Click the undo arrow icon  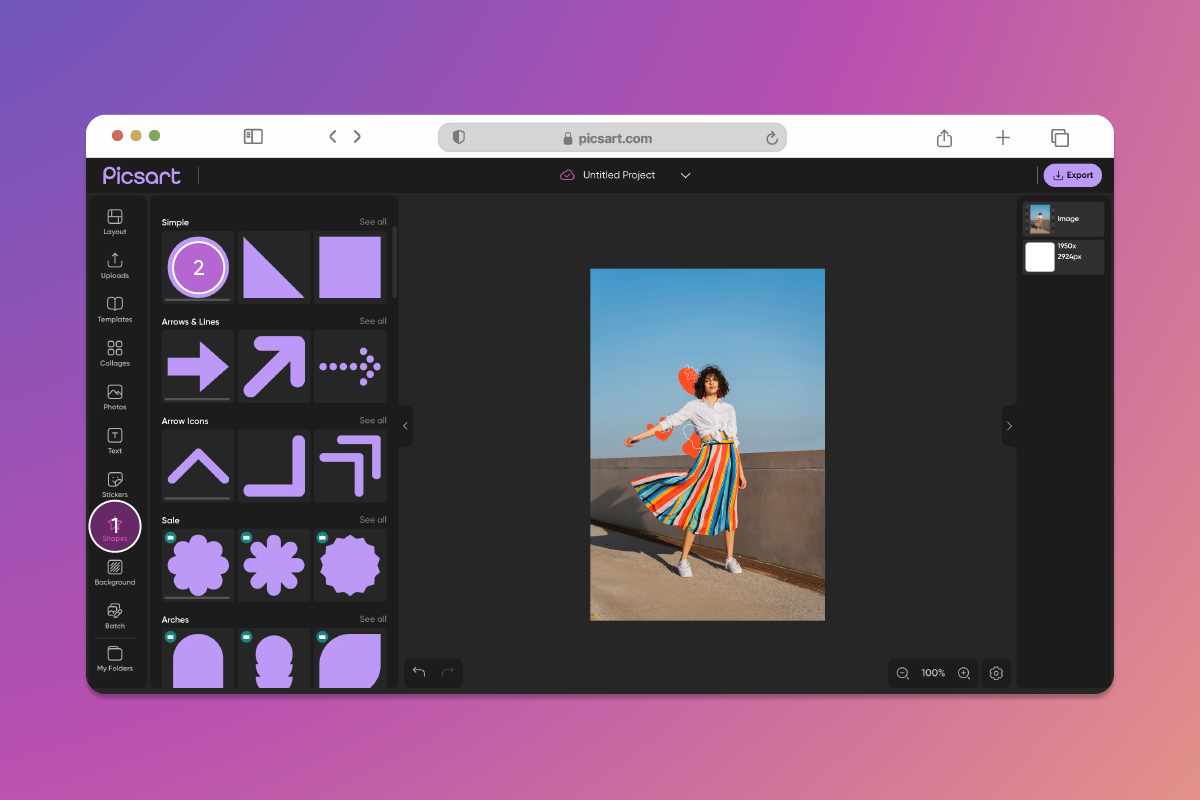(x=419, y=673)
